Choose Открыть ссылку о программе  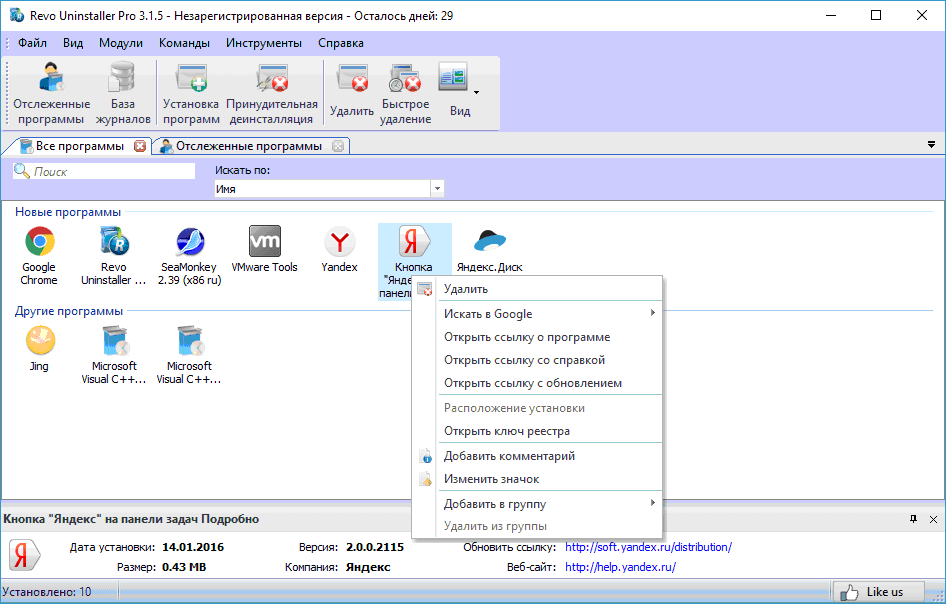tap(537, 337)
